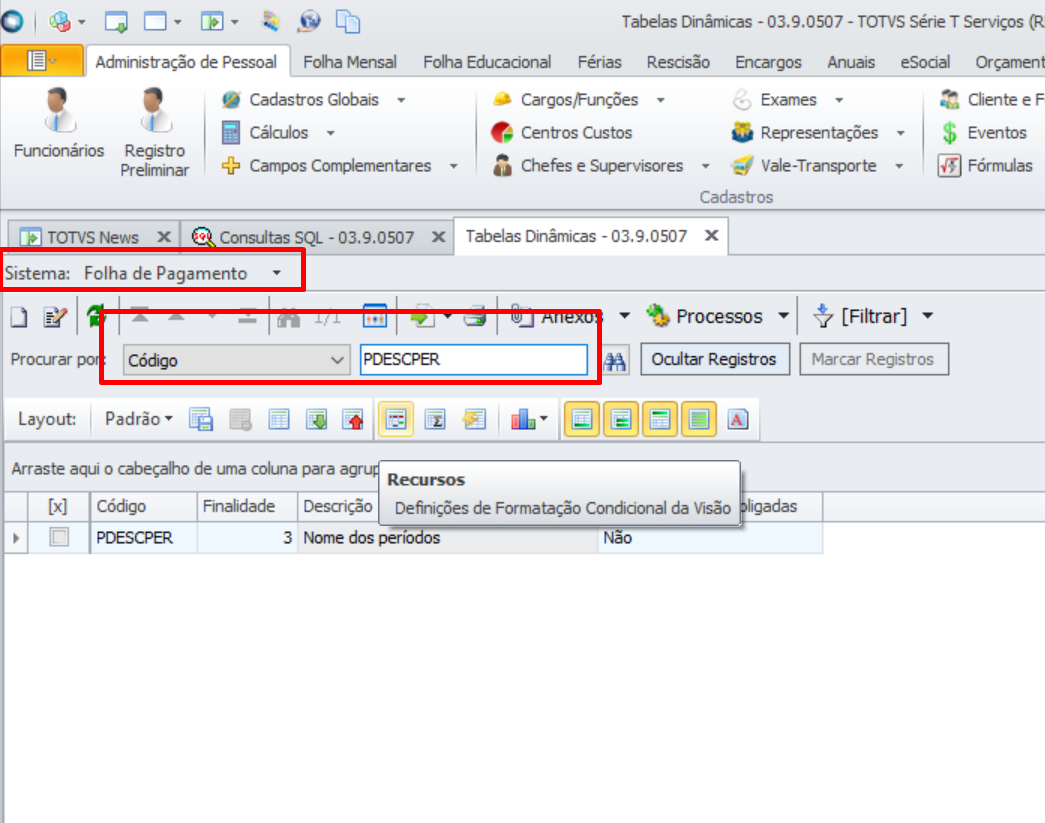
Task: Open Eventos from the ribbon
Action: tap(984, 133)
